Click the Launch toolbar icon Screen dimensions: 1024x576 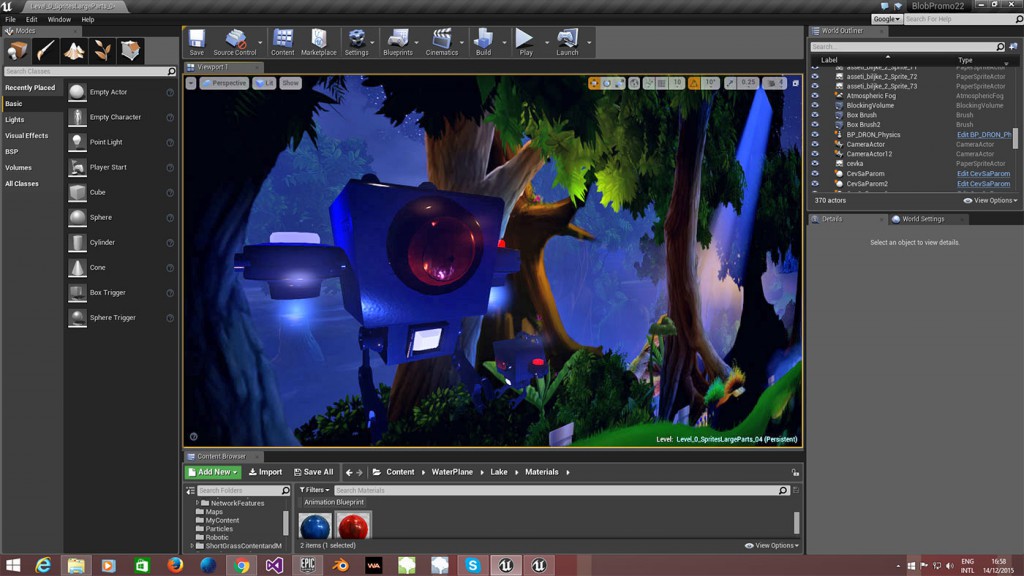[x=567, y=42]
